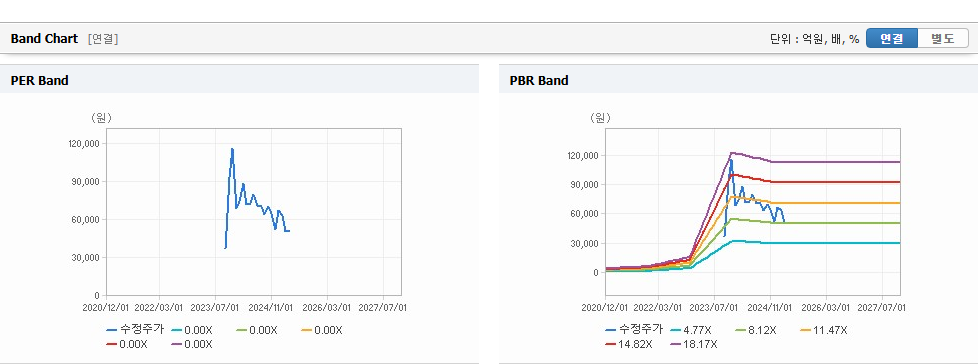The height and width of the screenshot is (364, 978).
Task: Click the red 14.82X line in PBR chart
Action: point(836,181)
